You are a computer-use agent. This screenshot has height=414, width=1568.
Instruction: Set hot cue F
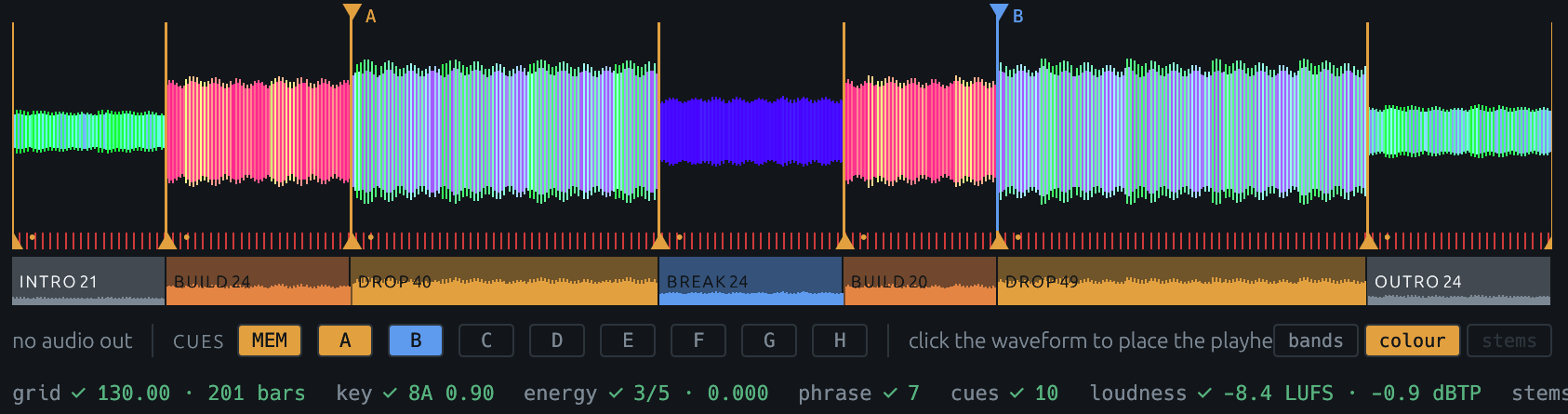point(698,341)
